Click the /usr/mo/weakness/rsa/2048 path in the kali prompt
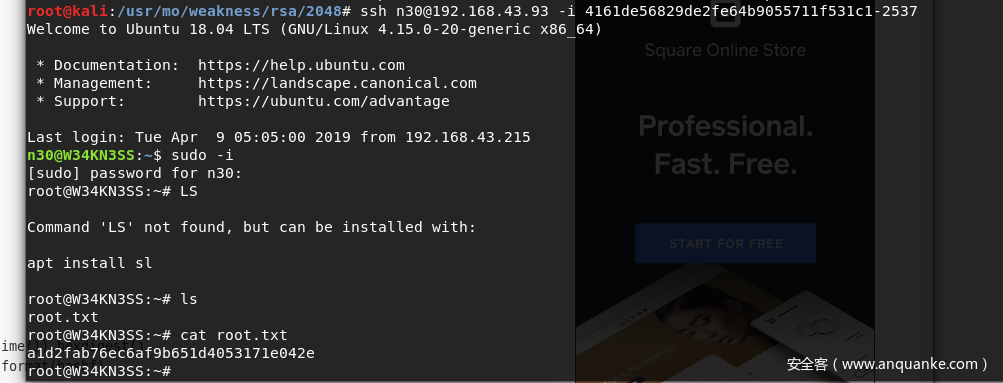 point(230,12)
